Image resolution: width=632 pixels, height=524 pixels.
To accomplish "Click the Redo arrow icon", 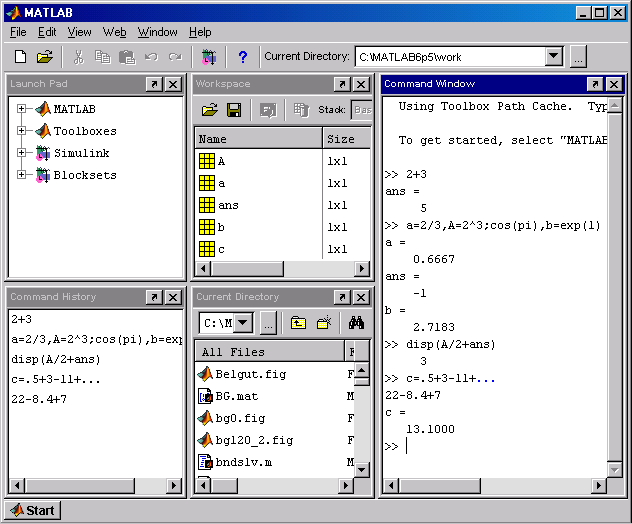I will point(175,57).
